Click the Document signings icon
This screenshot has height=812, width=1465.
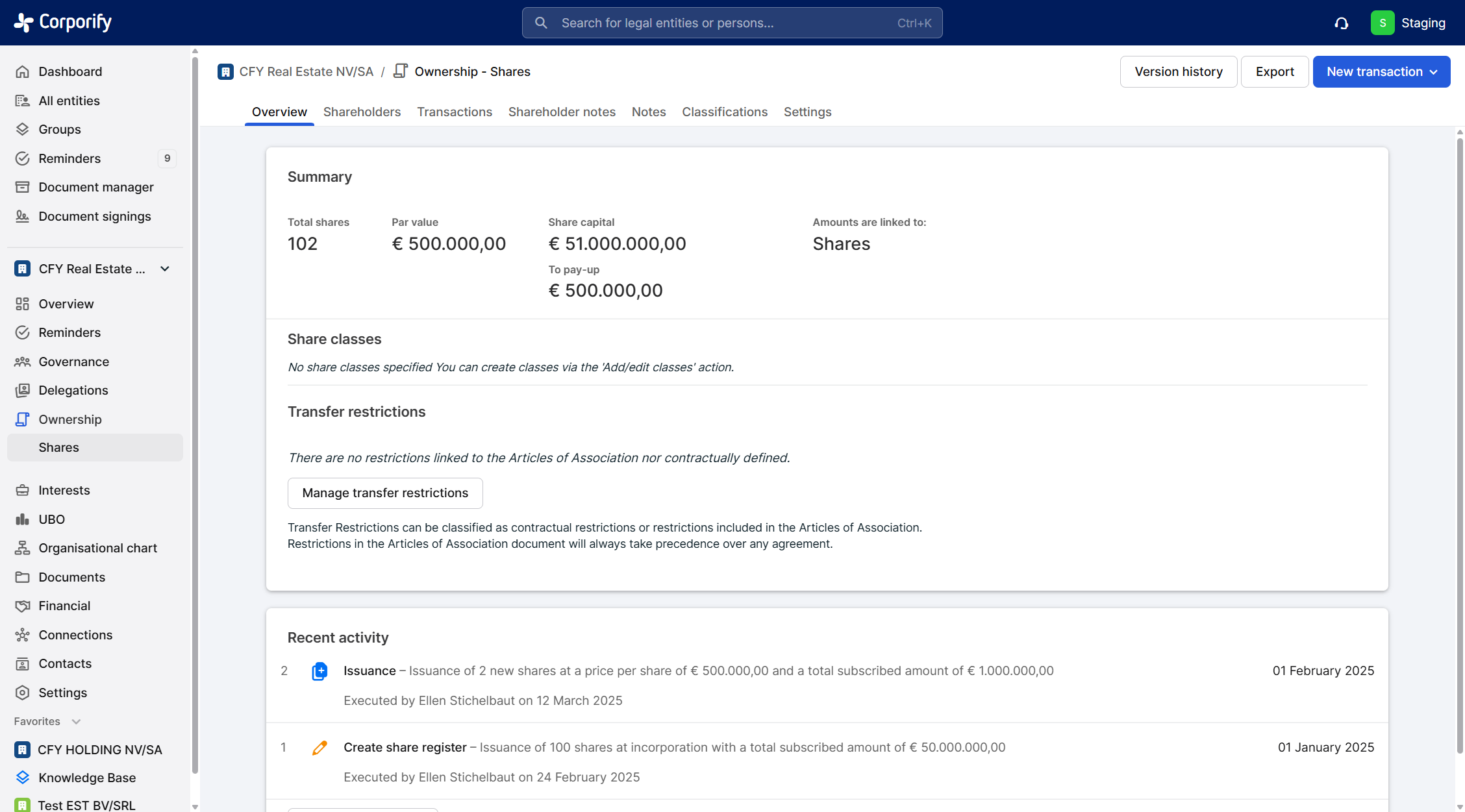tap(22, 216)
